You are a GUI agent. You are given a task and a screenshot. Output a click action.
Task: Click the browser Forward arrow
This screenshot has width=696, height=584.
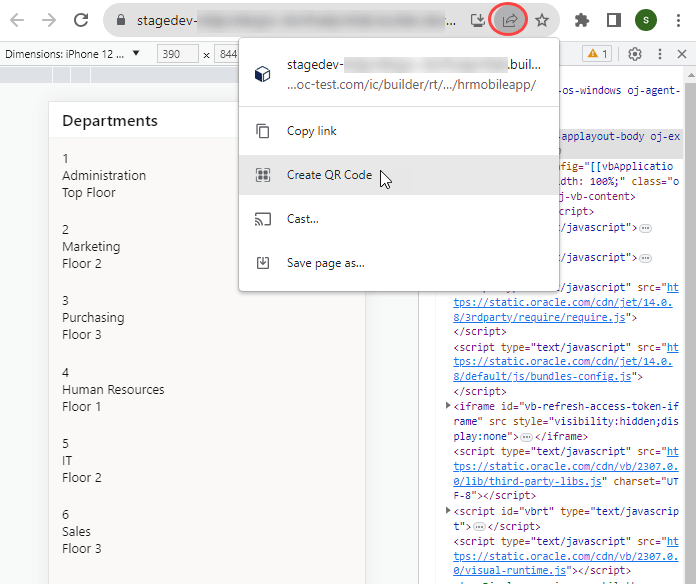coord(49,20)
